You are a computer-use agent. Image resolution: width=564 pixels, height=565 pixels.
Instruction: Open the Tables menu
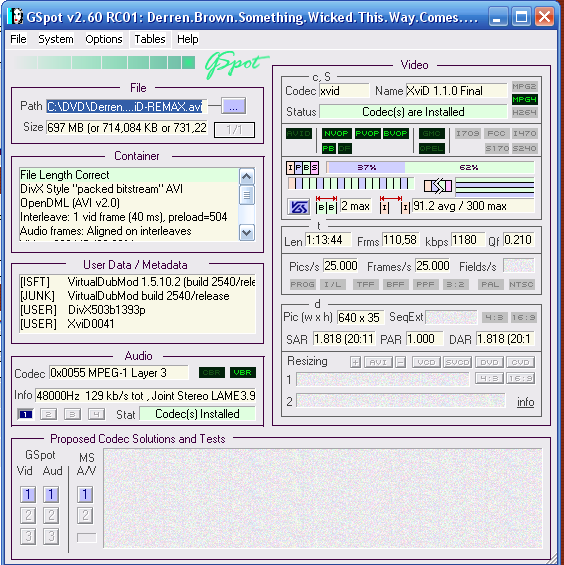150,39
